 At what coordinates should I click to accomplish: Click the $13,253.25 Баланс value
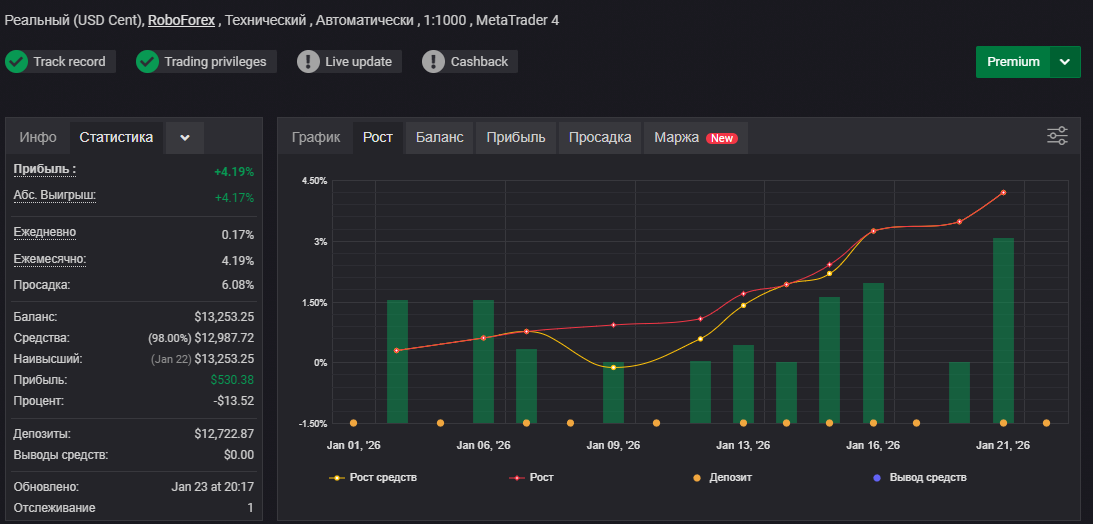pyautogui.click(x=224, y=317)
